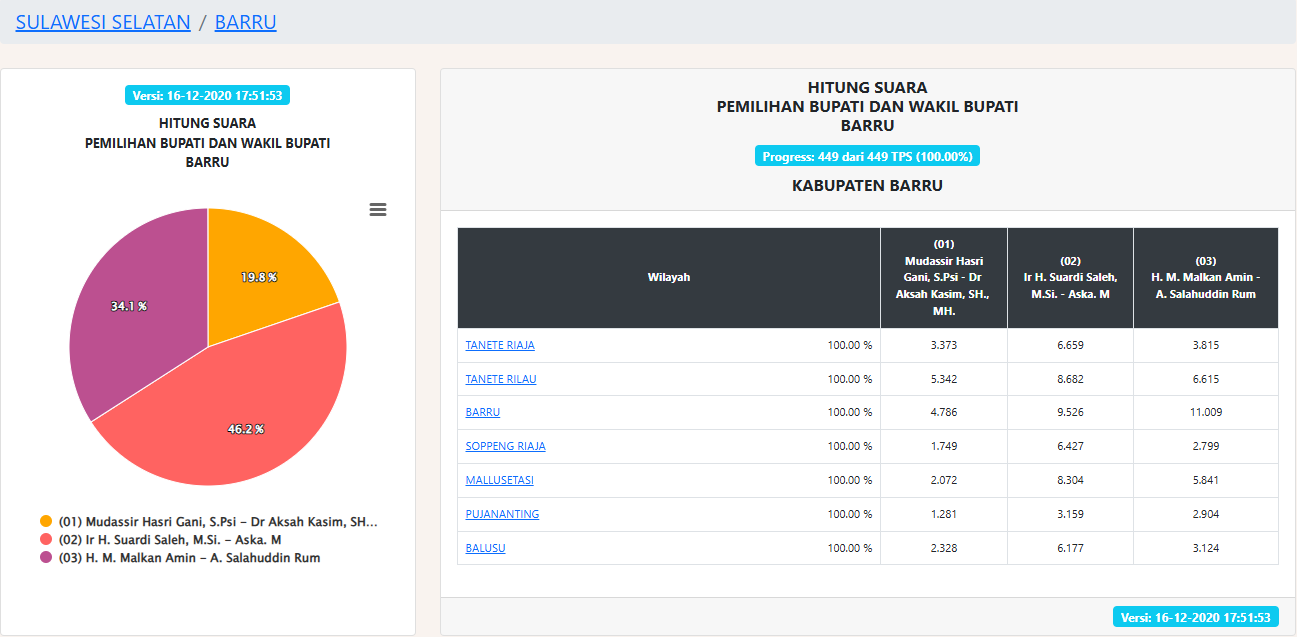Toggle candidate 03 Malkan Amin legend item
Screen dimensions: 1297x637
(x=189, y=558)
